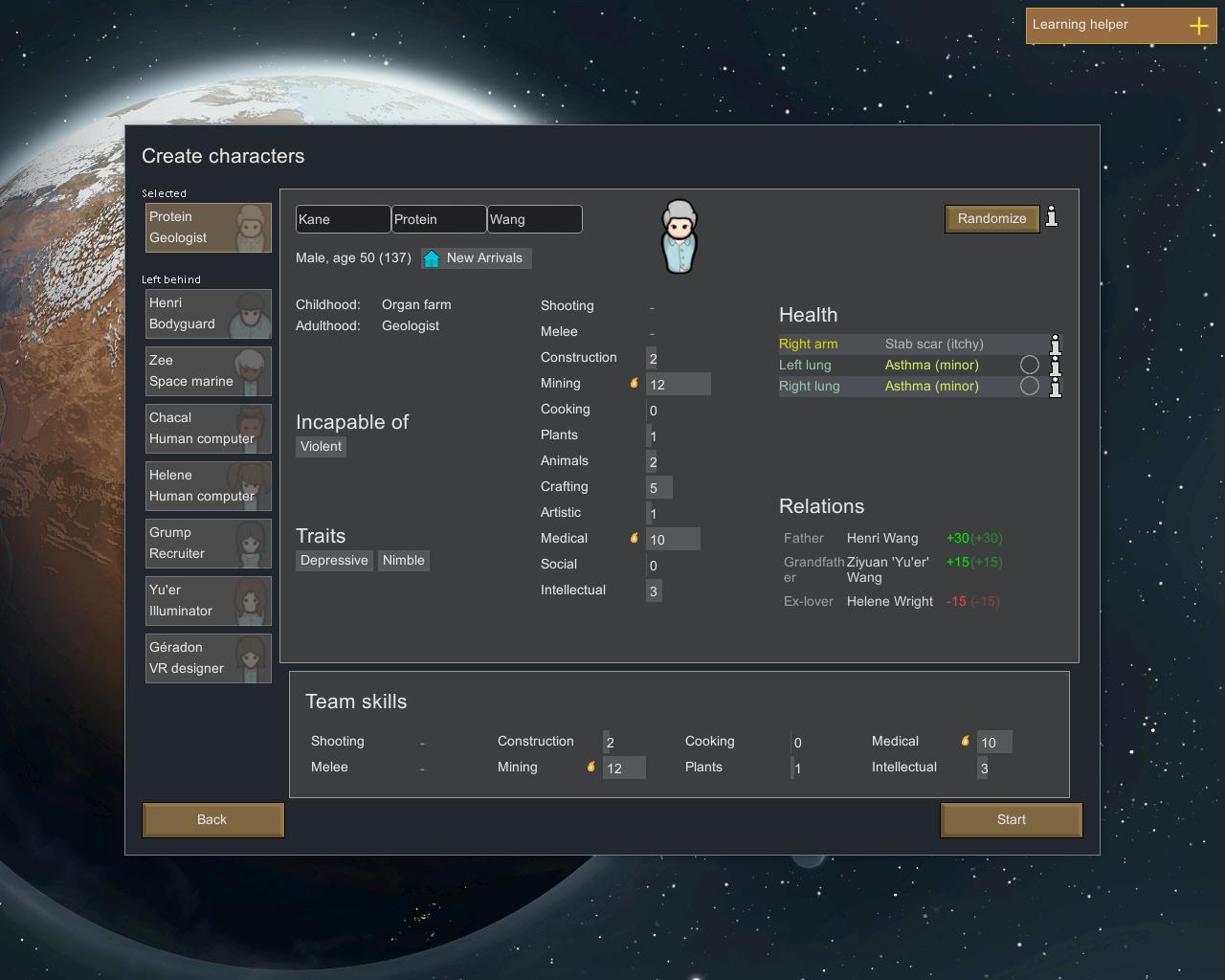Click the Father Henri Wang relation
The width and height of the screenshot is (1225, 980).
(x=894, y=538)
